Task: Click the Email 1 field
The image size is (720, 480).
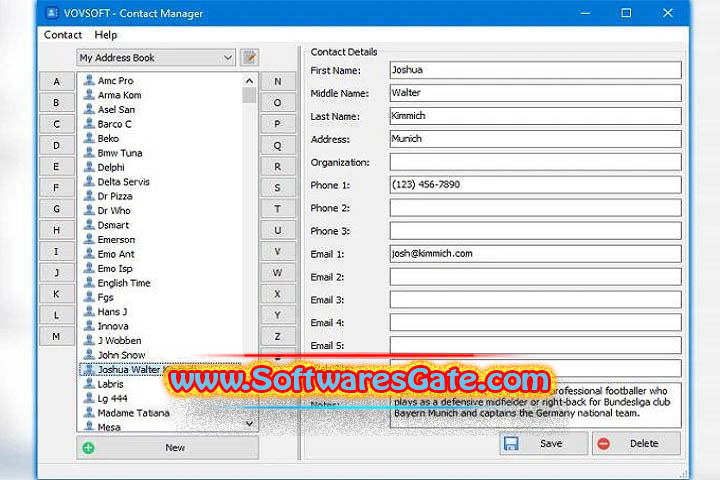Action: (x=535, y=254)
